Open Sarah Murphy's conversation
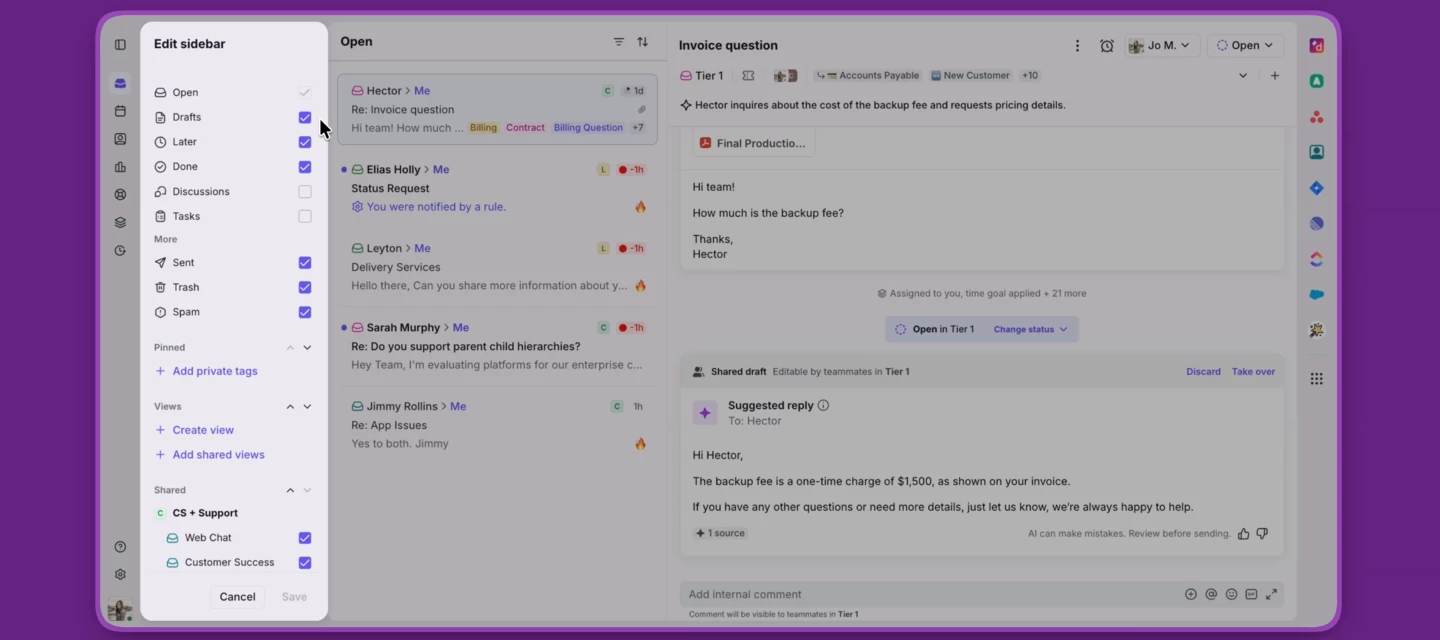 [x=498, y=346]
